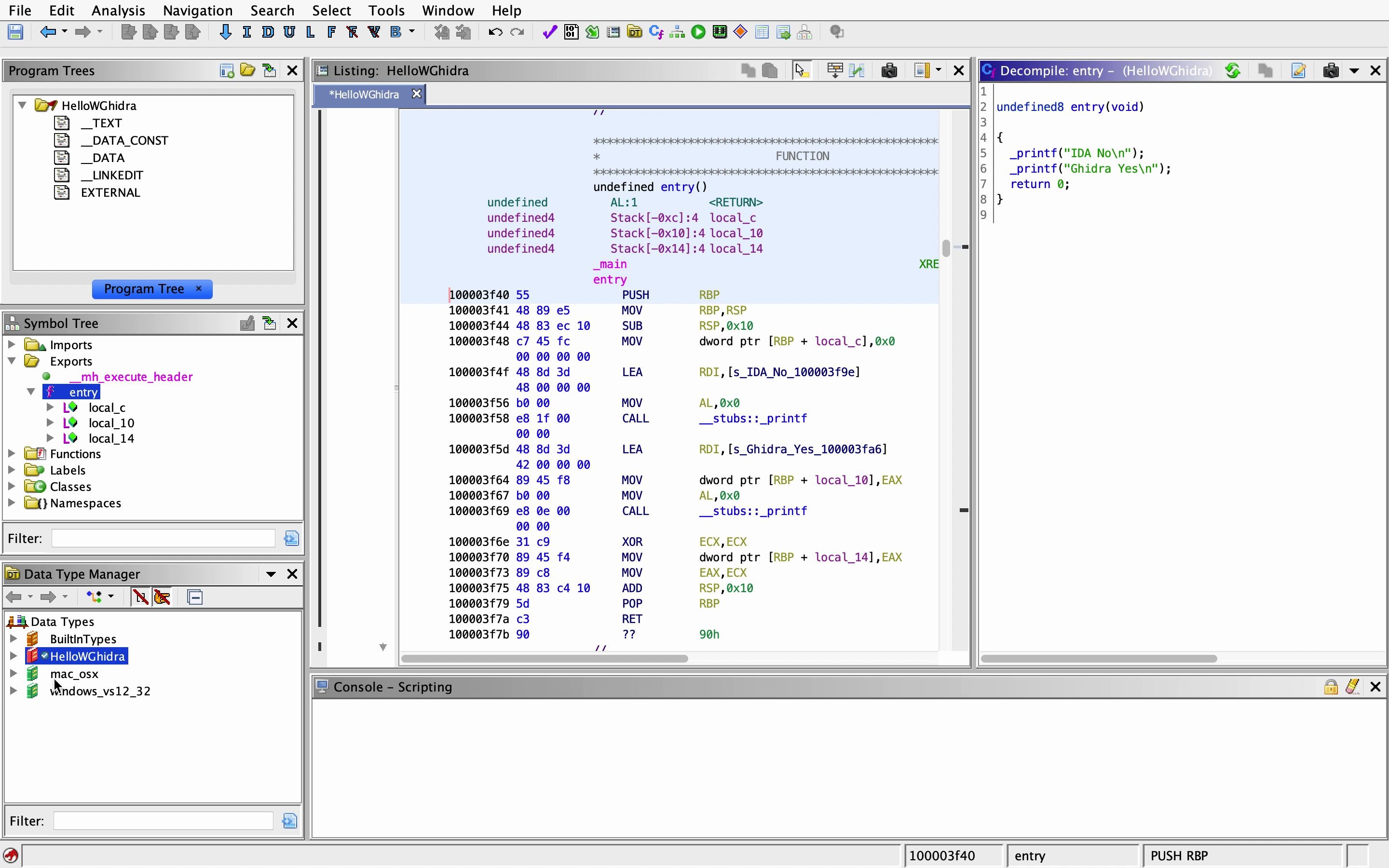Click the Program Tree tab button
This screenshot has width=1389, height=868.
pyautogui.click(x=144, y=289)
